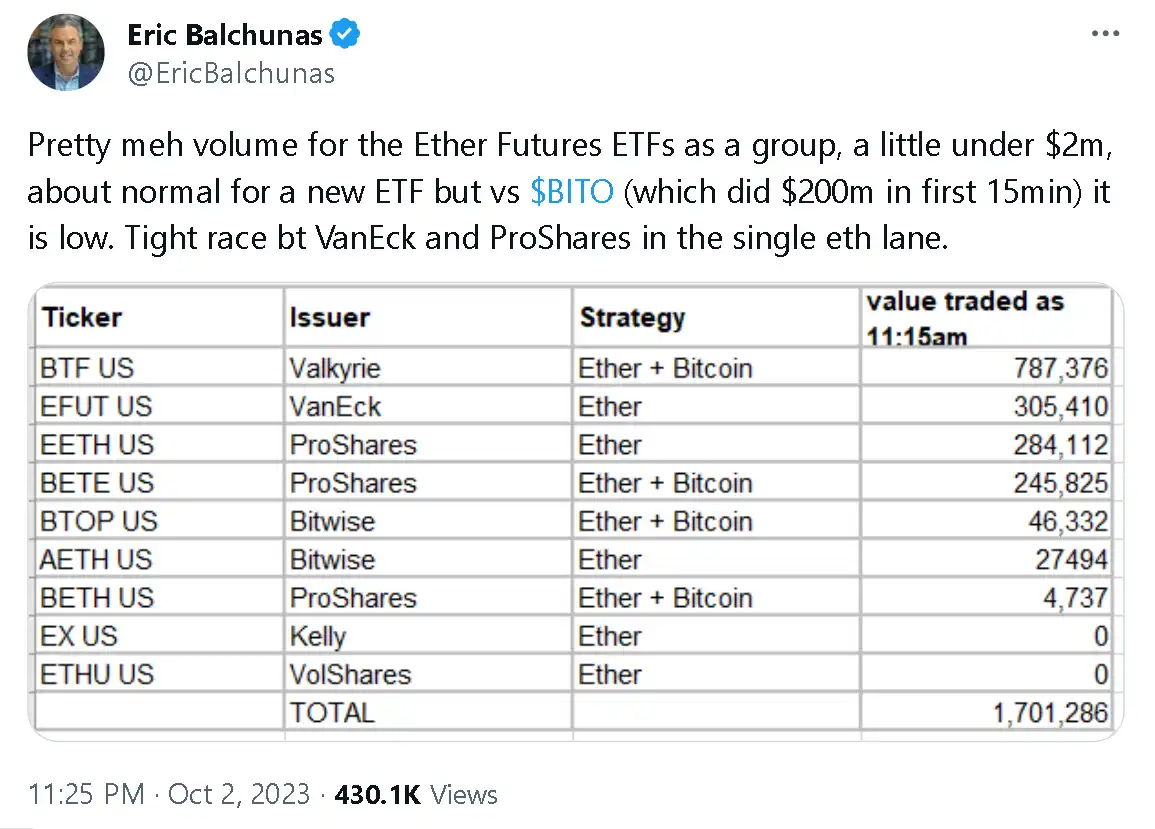Image resolution: width=1155 pixels, height=829 pixels.
Task: Click the Strategy column header
Action: tap(632, 317)
